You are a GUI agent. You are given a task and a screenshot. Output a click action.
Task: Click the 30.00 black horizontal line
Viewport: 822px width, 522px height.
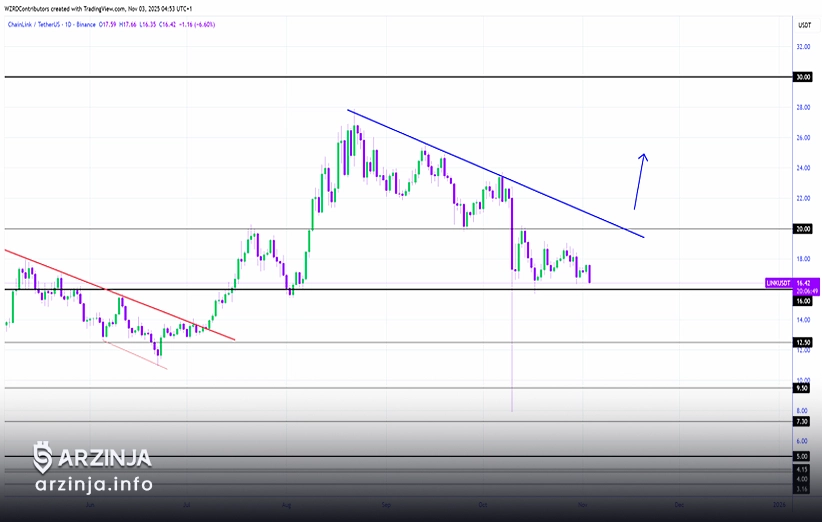coord(400,77)
